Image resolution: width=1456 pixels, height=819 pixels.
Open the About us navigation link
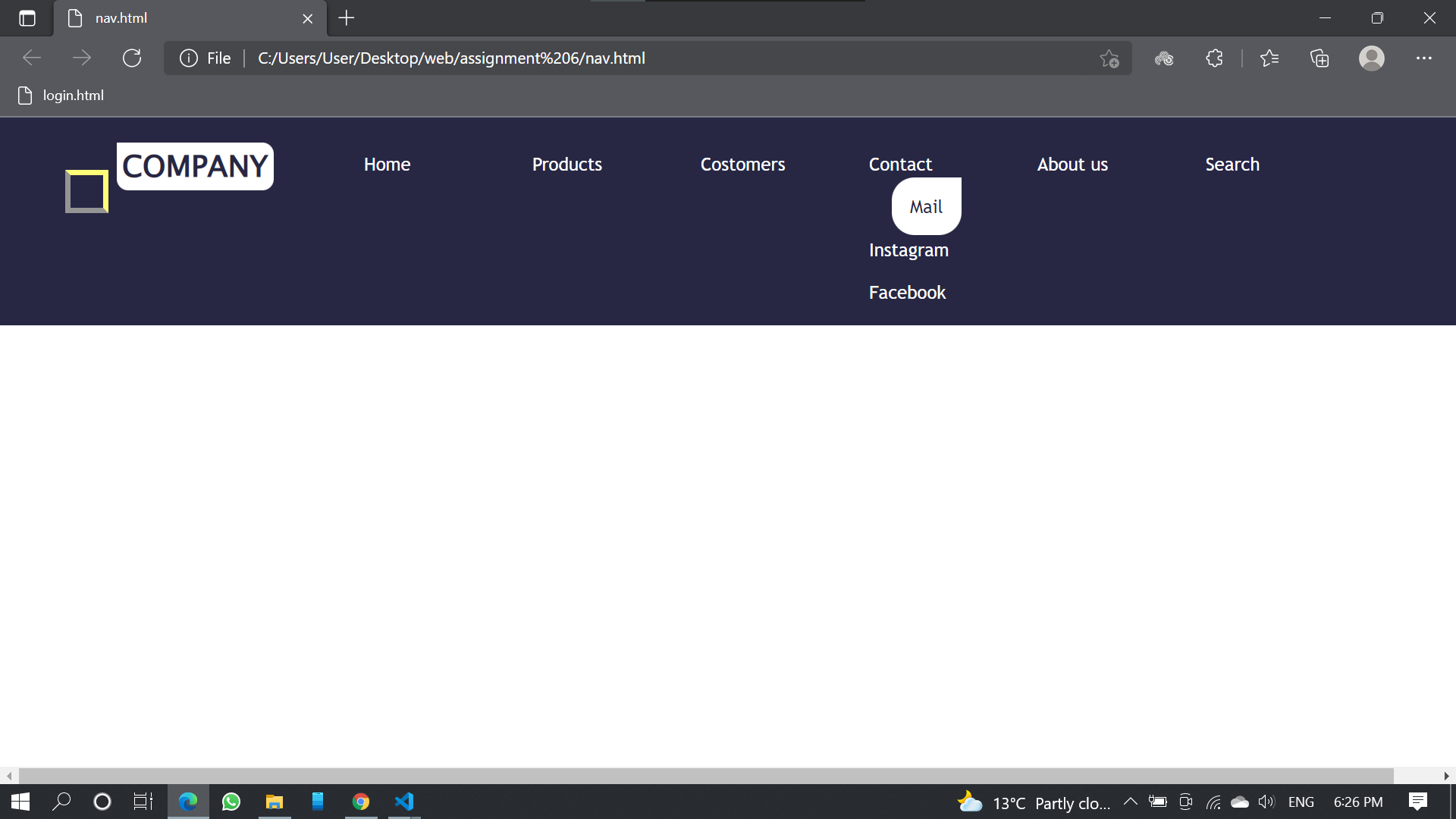1072,165
